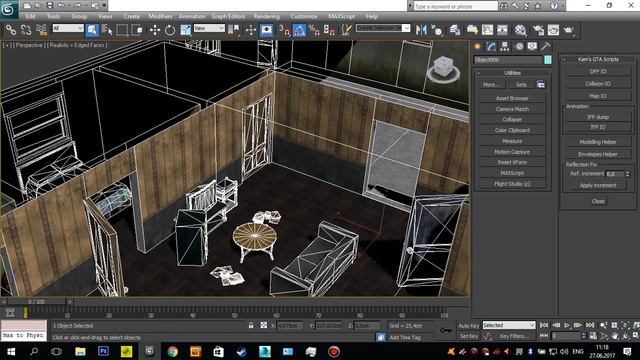This screenshot has height=360, width=640.
Task: Open the Material Editor icon
Action: point(520,30)
